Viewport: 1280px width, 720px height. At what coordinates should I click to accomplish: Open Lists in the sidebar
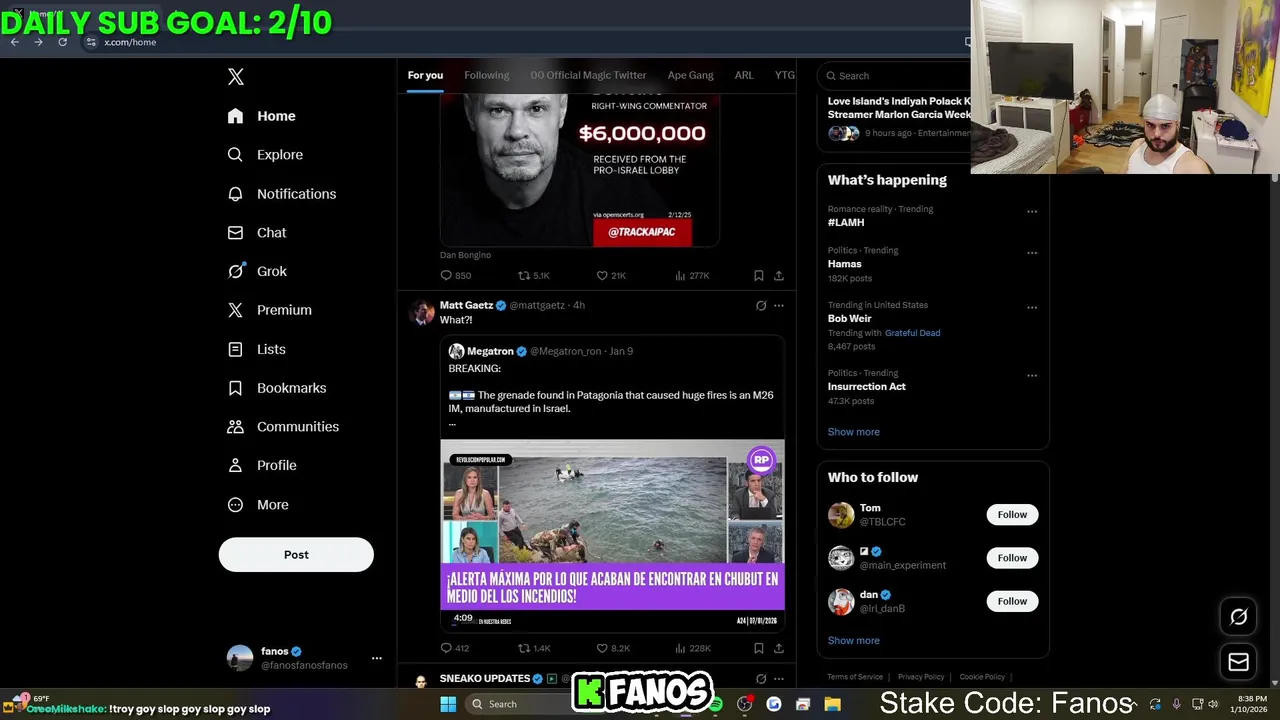coord(257,349)
